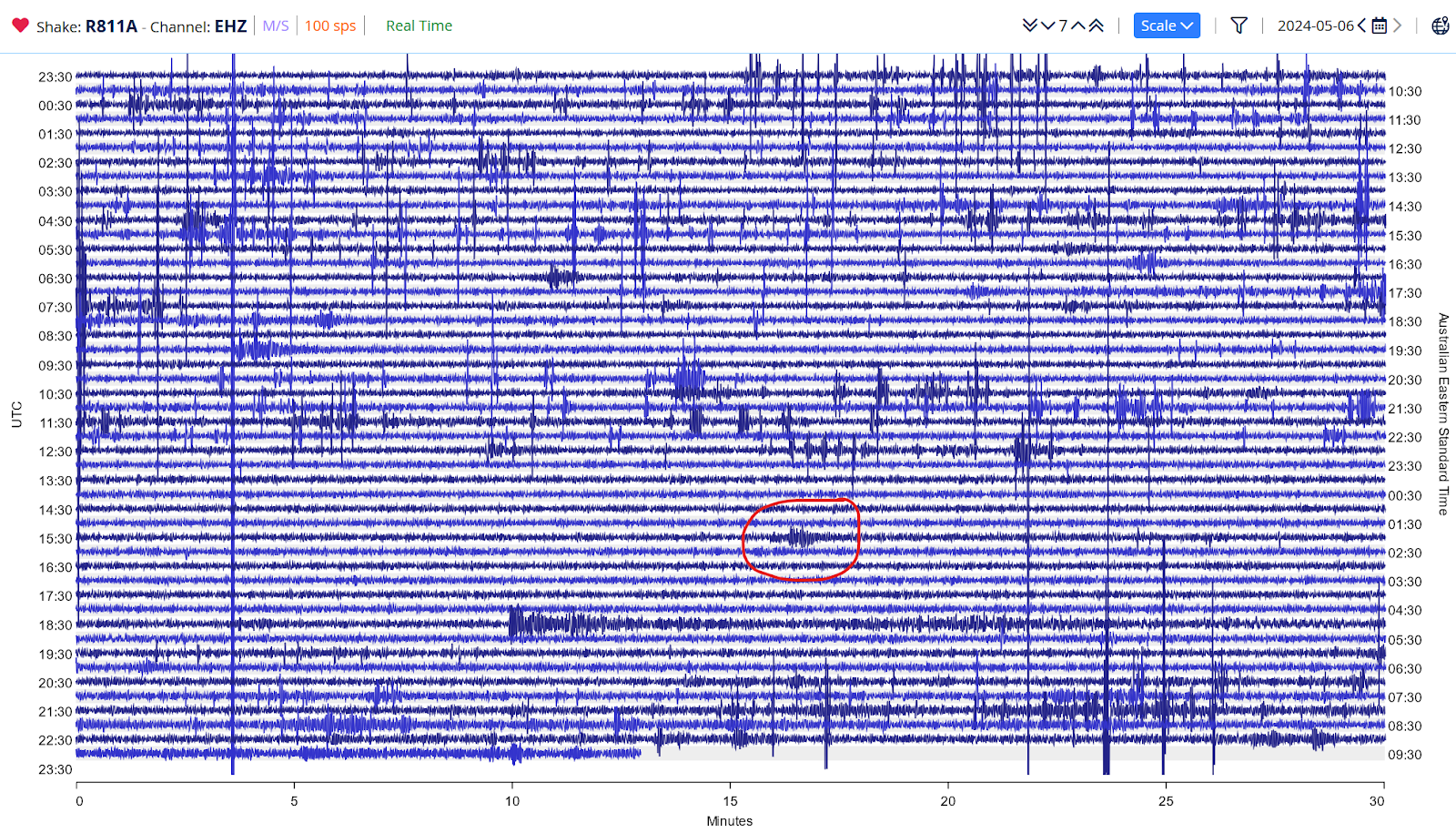The height and width of the screenshot is (833, 1456).
Task: Click the amplitude level number 7
Action: pyautogui.click(x=1063, y=25)
